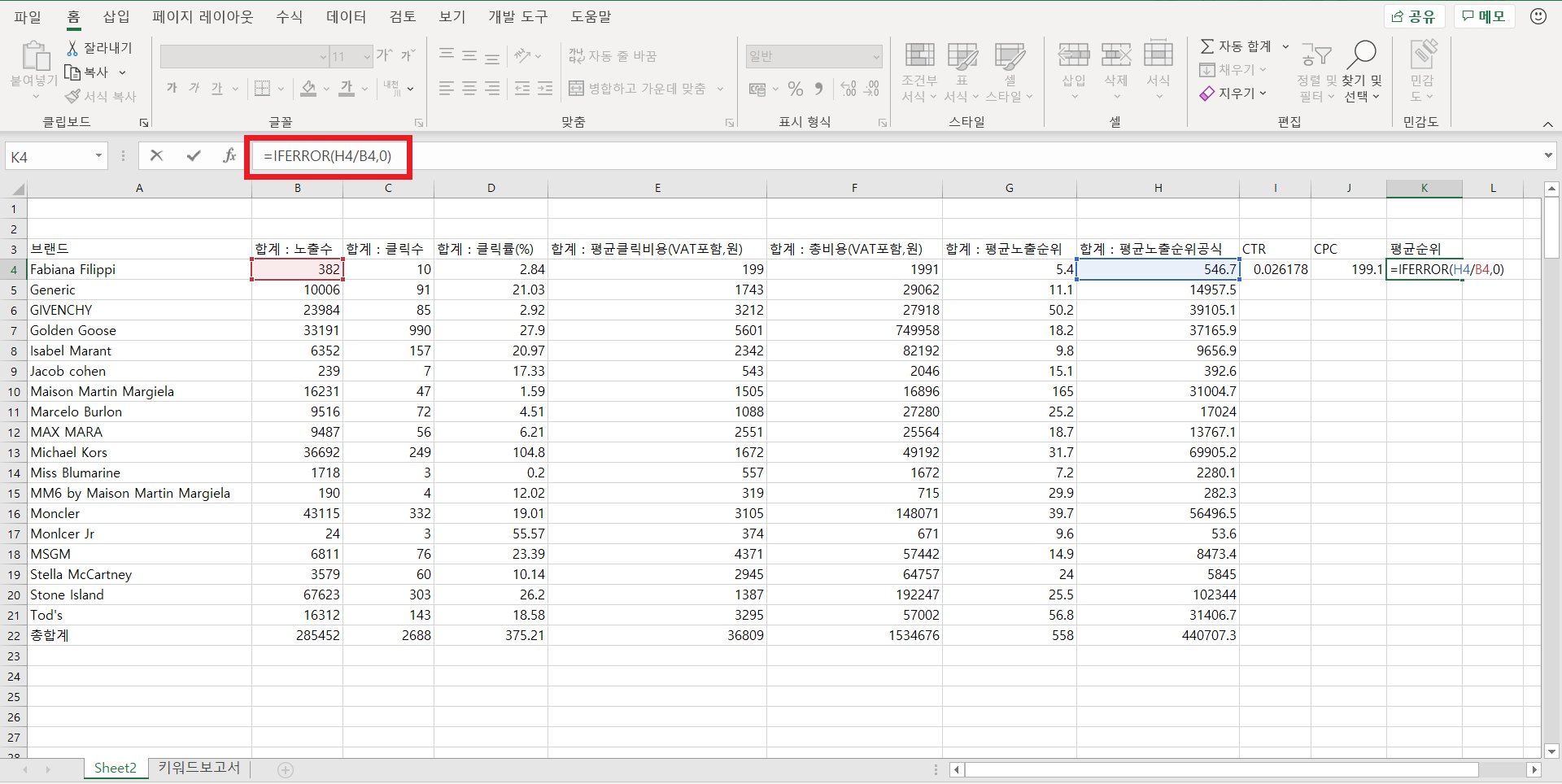Toggle bold (가) formatting

(172, 88)
